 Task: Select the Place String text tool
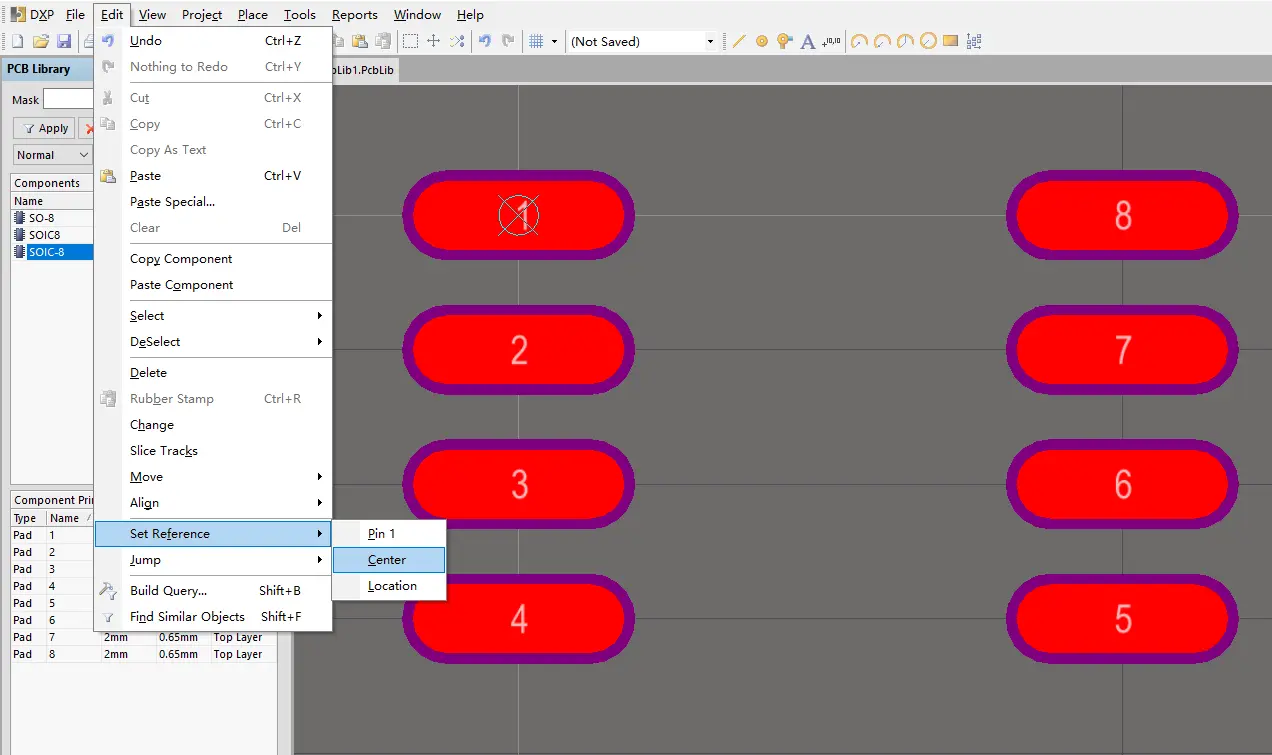click(x=809, y=41)
